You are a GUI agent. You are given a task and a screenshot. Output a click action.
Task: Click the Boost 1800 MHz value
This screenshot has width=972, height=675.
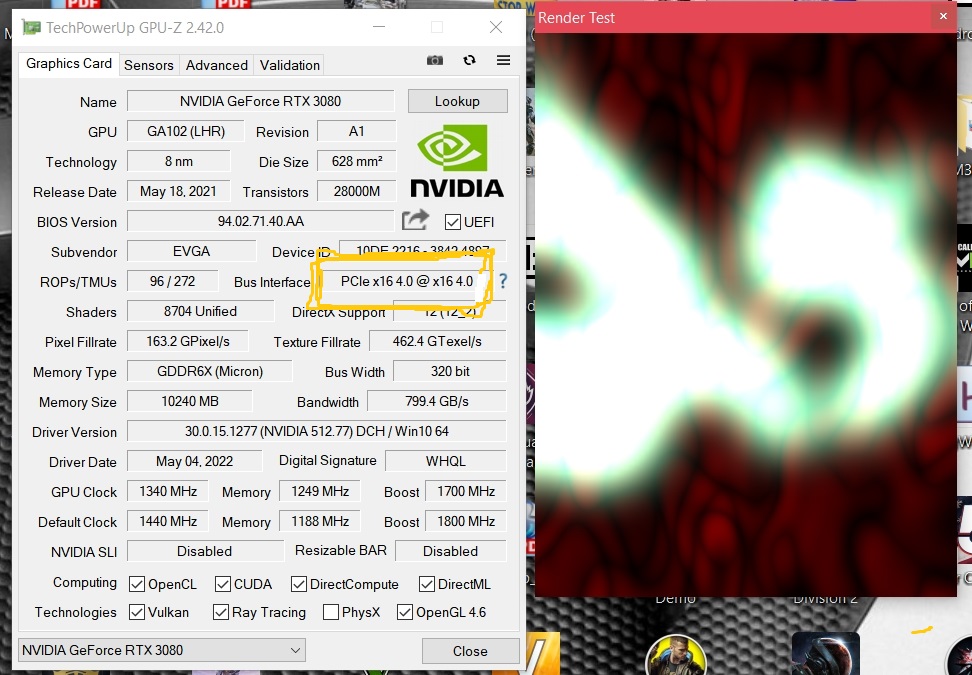466,521
